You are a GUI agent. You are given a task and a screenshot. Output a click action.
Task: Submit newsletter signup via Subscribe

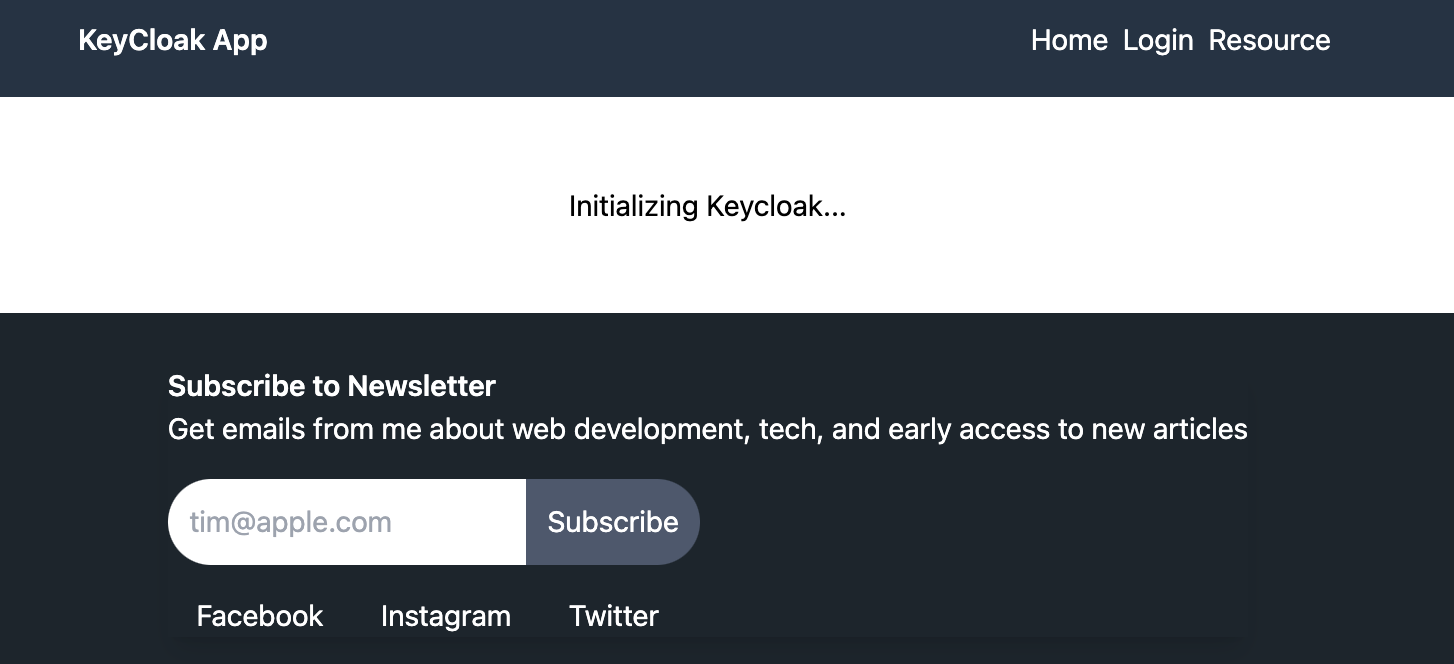tap(613, 522)
